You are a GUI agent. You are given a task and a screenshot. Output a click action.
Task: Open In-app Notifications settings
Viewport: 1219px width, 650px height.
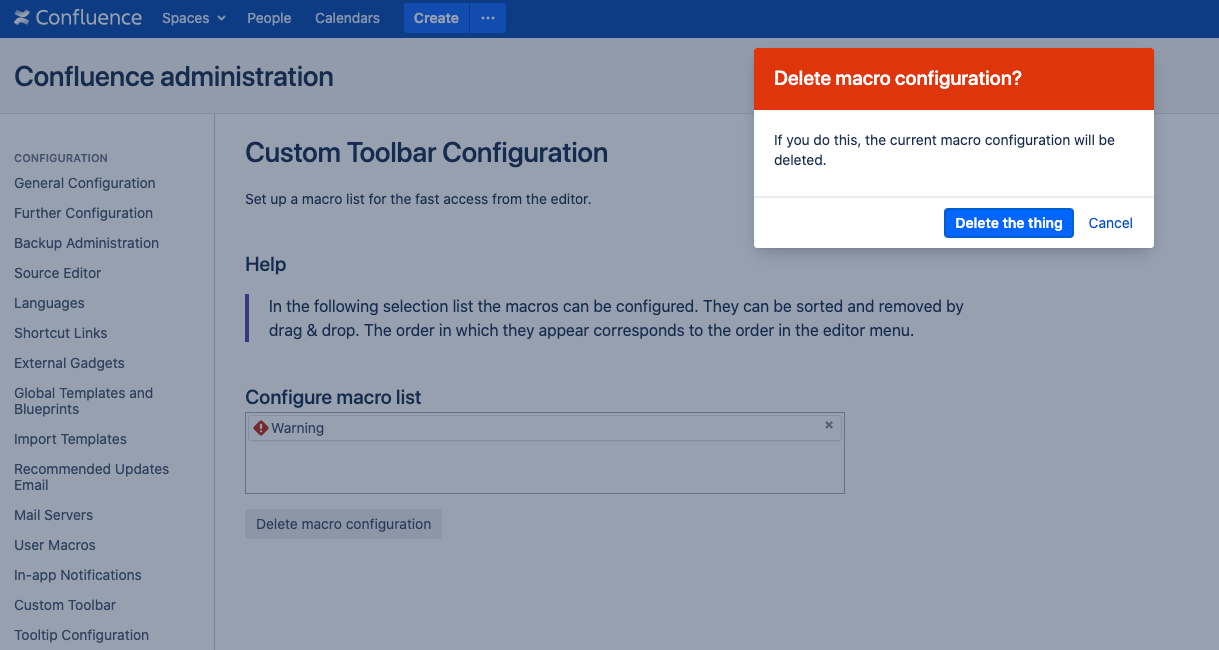tap(78, 575)
